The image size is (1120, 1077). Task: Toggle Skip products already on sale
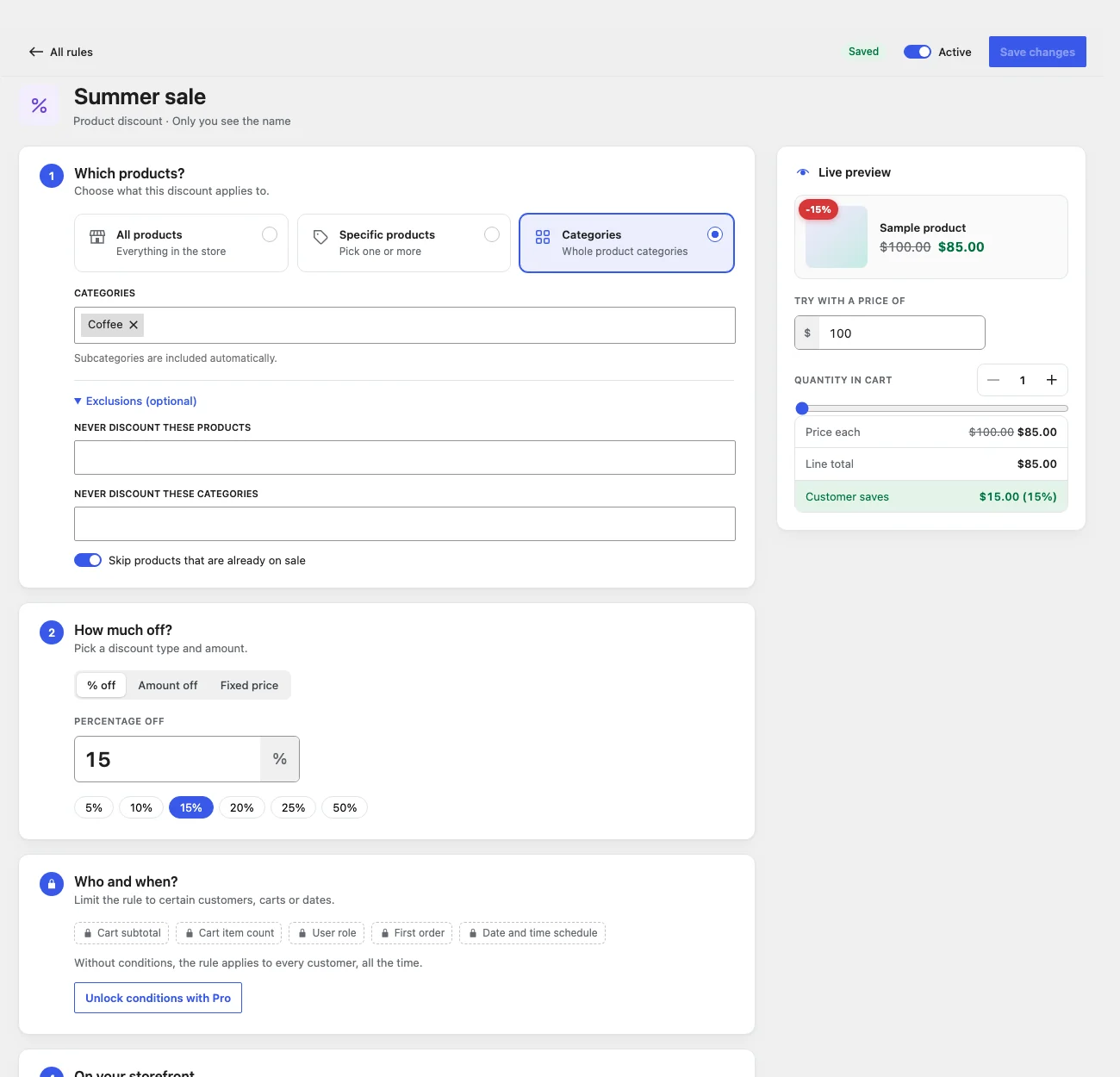point(88,560)
